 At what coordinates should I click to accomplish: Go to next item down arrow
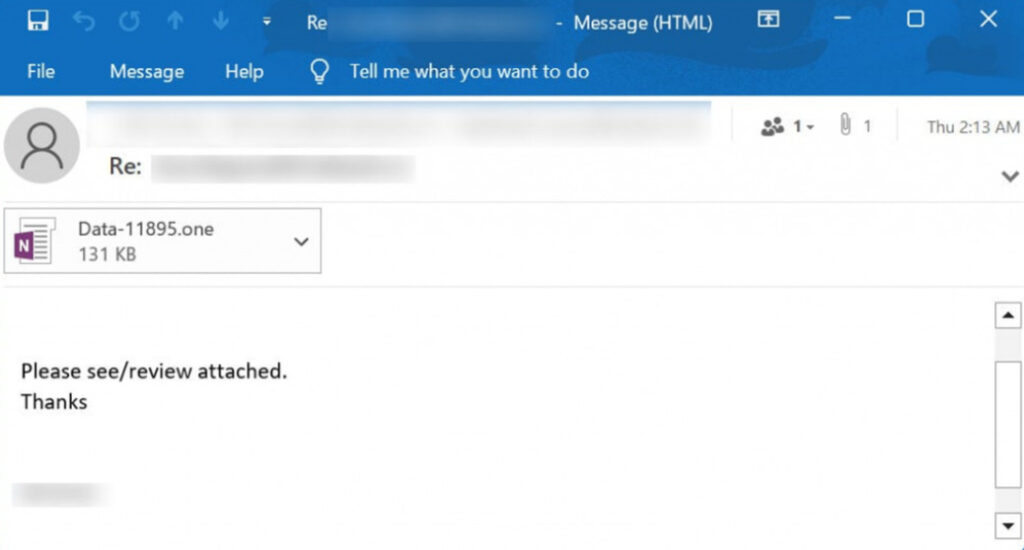coord(221,21)
